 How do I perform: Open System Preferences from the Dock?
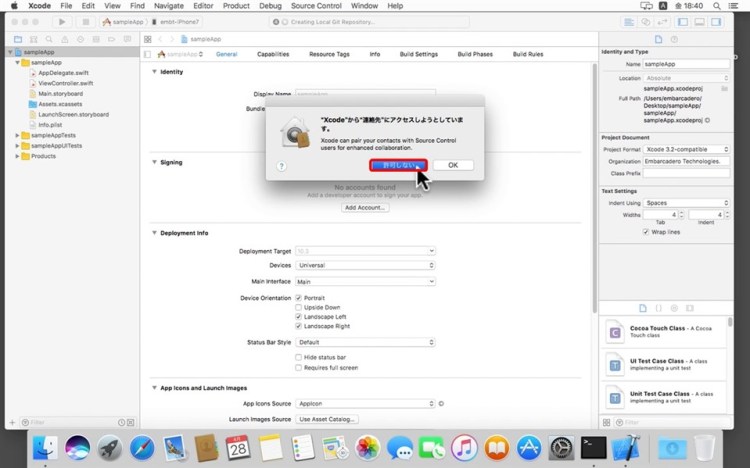561,448
